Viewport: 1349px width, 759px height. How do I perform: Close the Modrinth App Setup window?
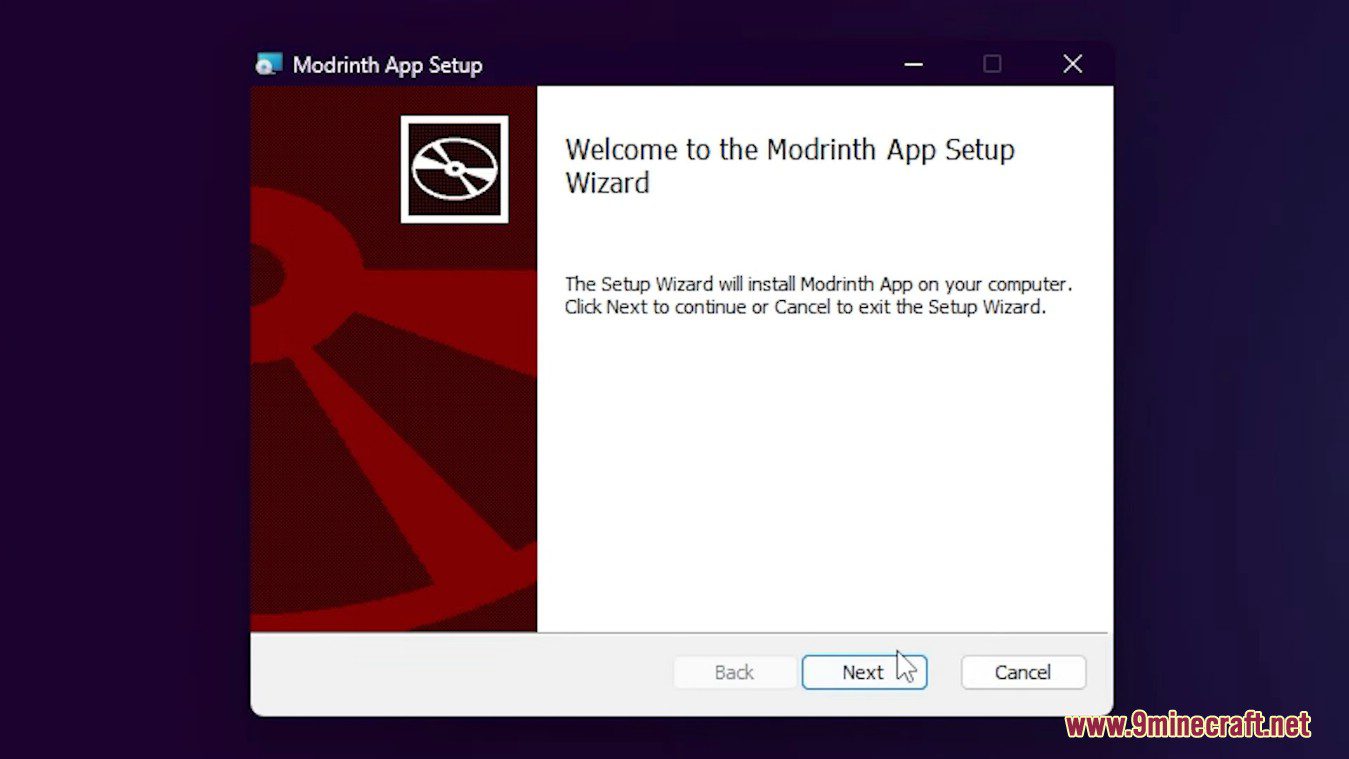pyautogui.click(x=1073, y=64)
